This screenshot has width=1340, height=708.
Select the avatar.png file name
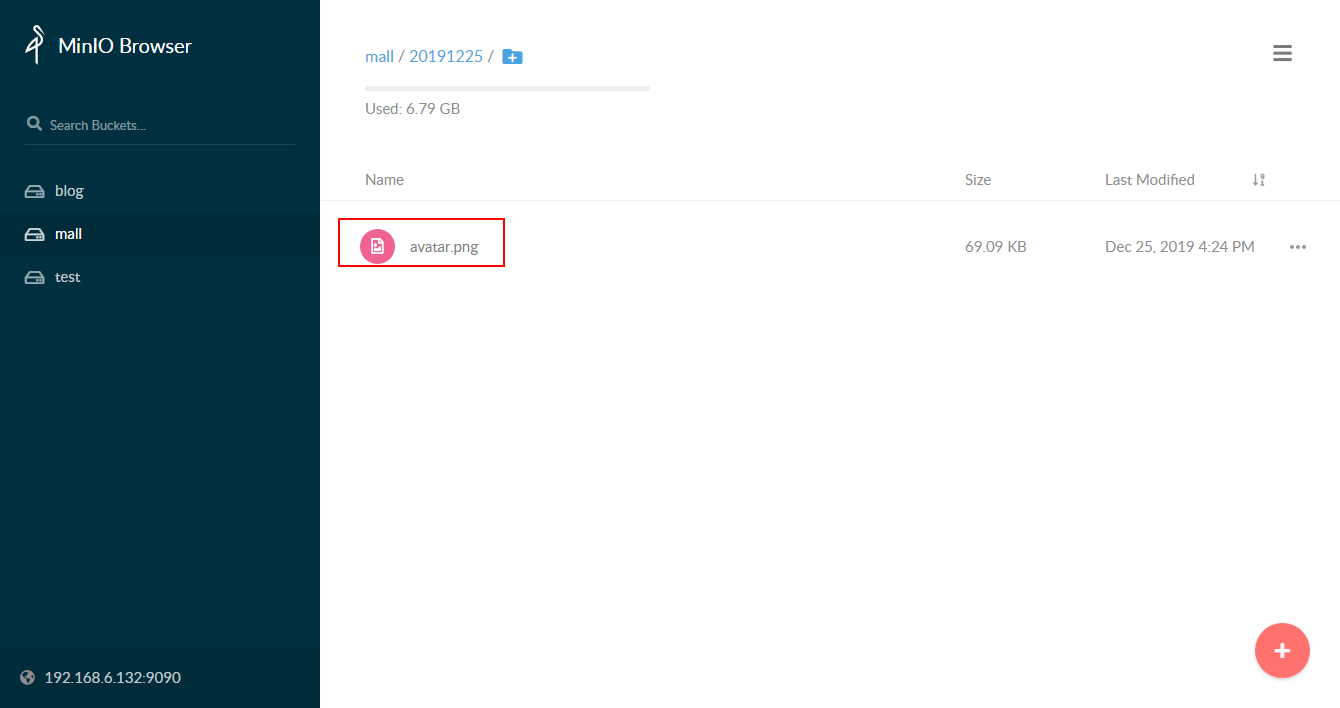tap(444, 247)
